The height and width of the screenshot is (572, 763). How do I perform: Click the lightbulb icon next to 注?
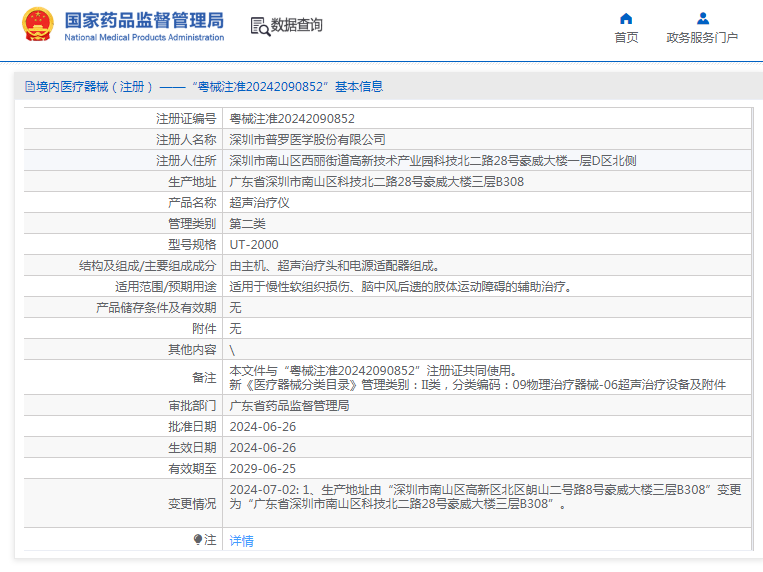(x=198, y=539)
